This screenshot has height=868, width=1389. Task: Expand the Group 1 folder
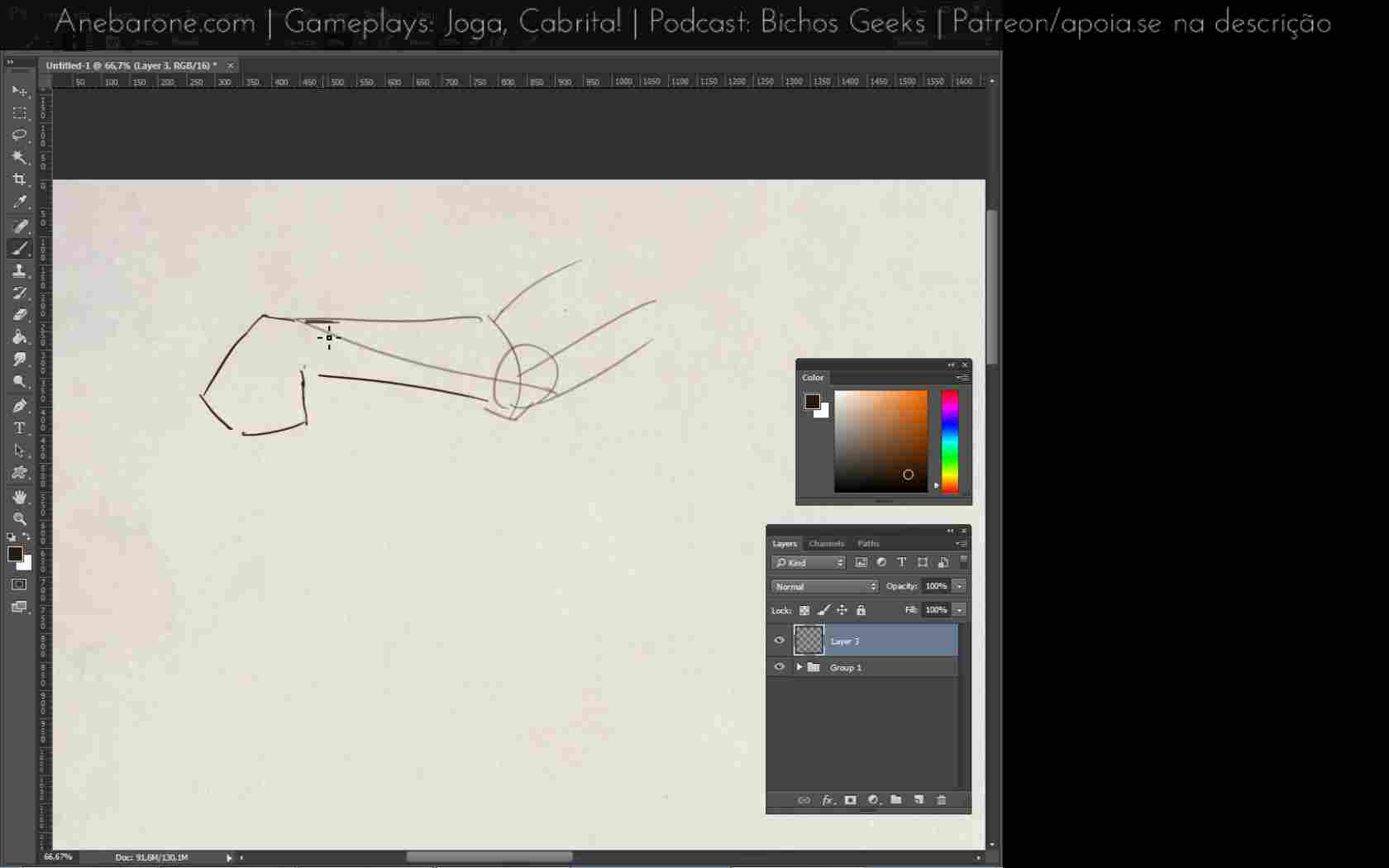point(799,667)
